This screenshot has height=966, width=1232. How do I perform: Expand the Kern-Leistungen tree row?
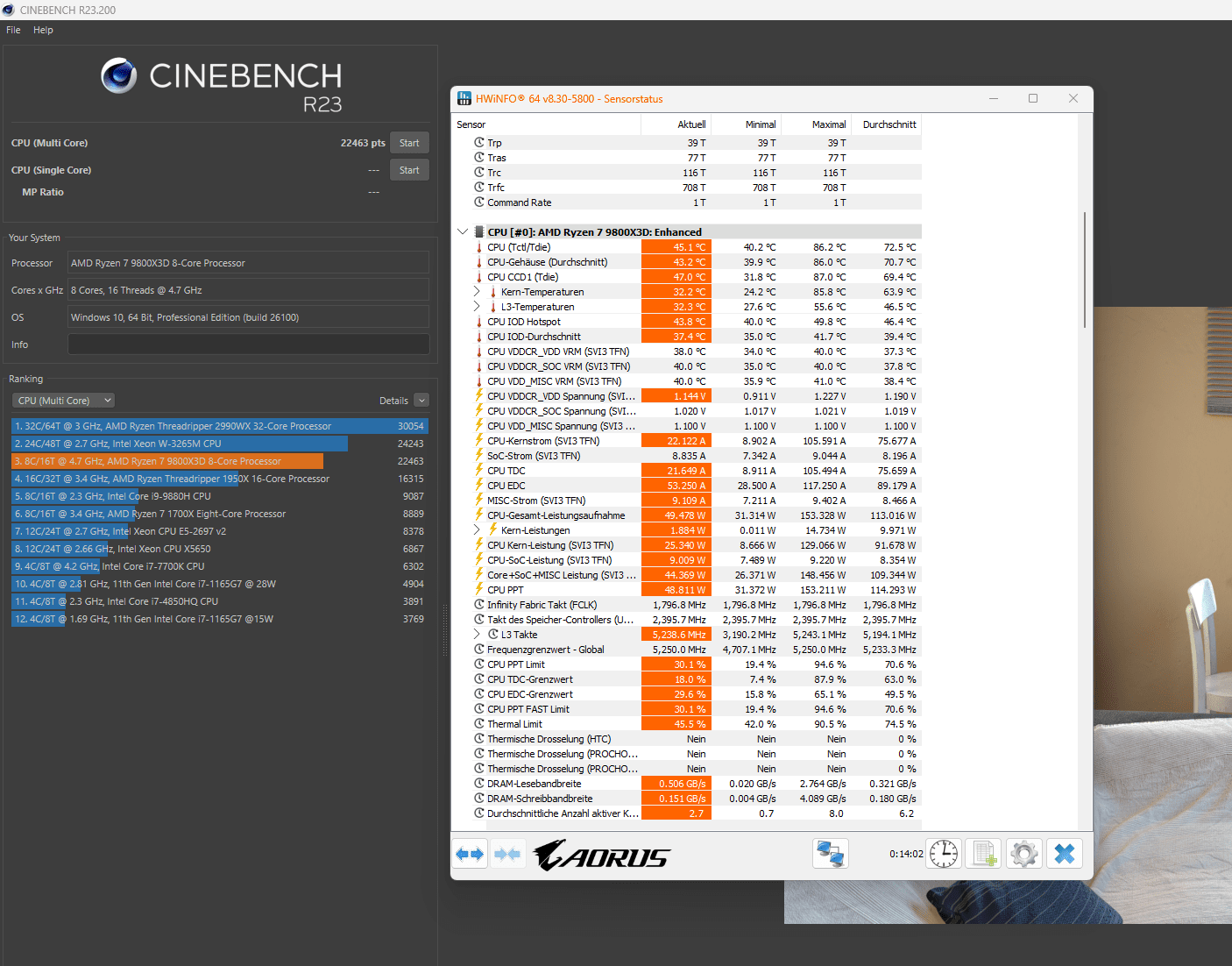(477, 530)
